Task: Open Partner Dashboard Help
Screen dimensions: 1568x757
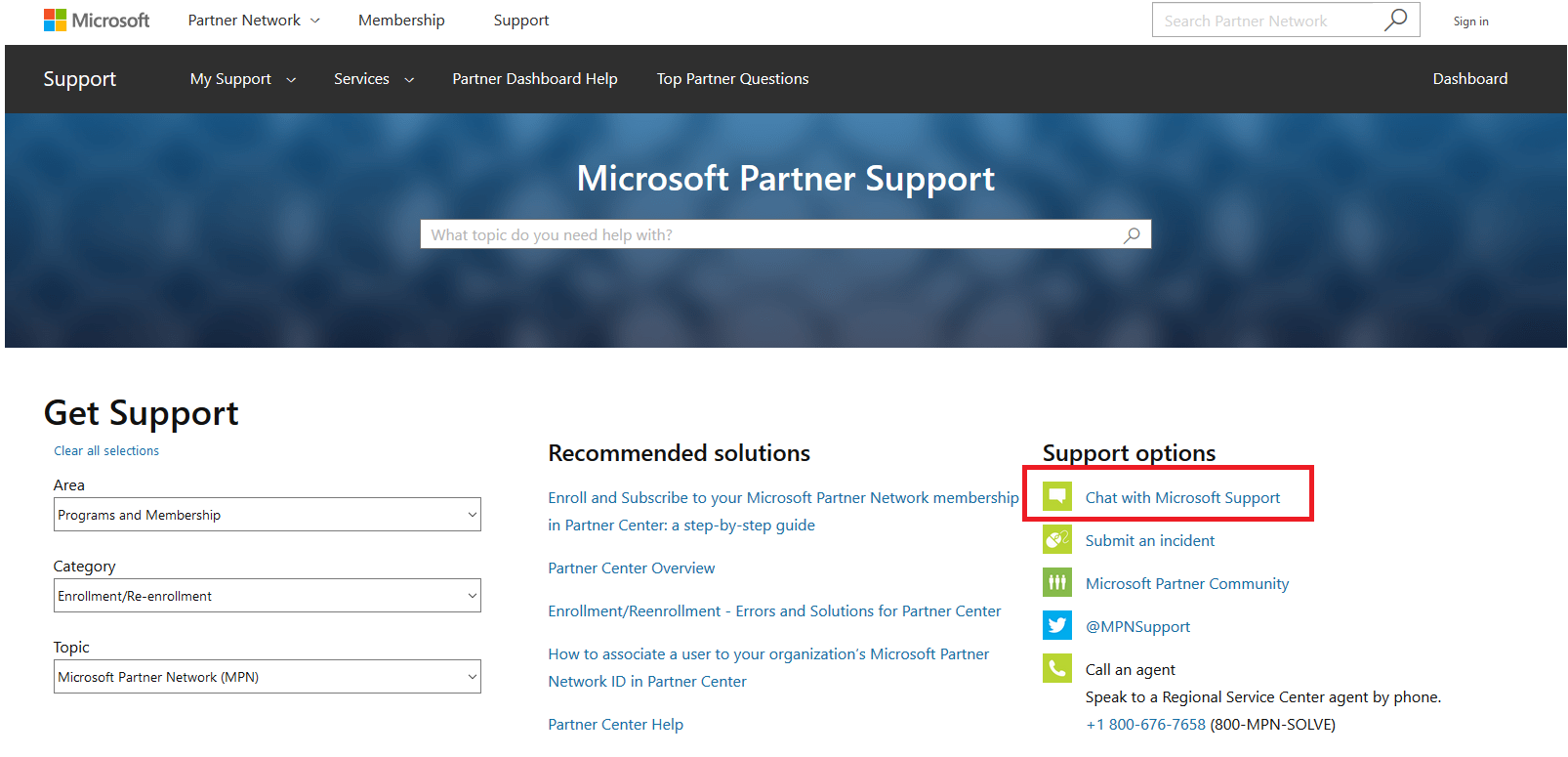Action: click(535, 79)
